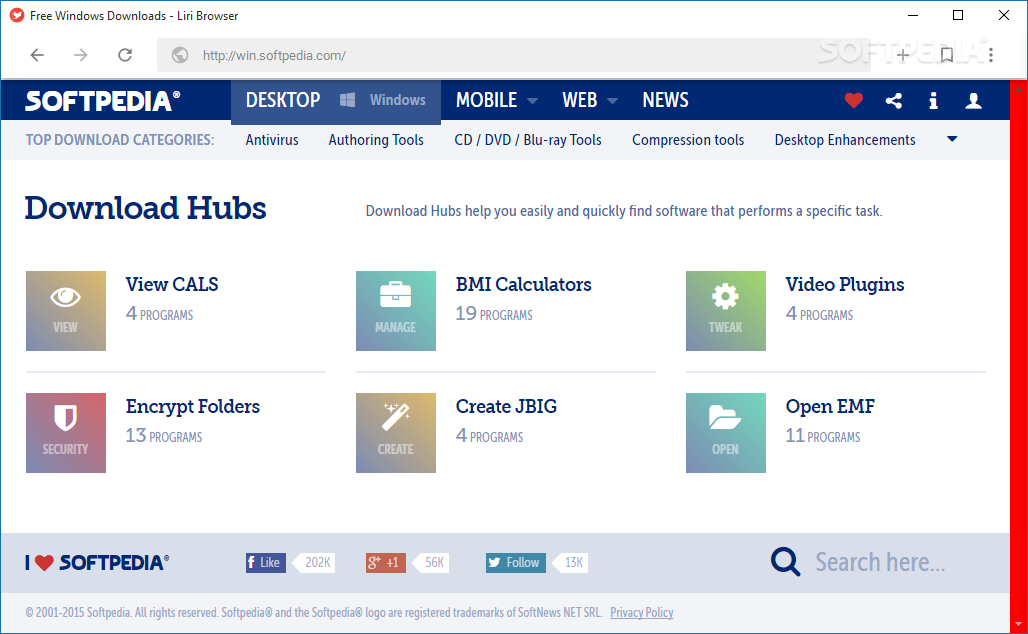The width and height of the screenshot is (1028, 634).
Task: Click the magnifying glass search icon
Action: 785,562
